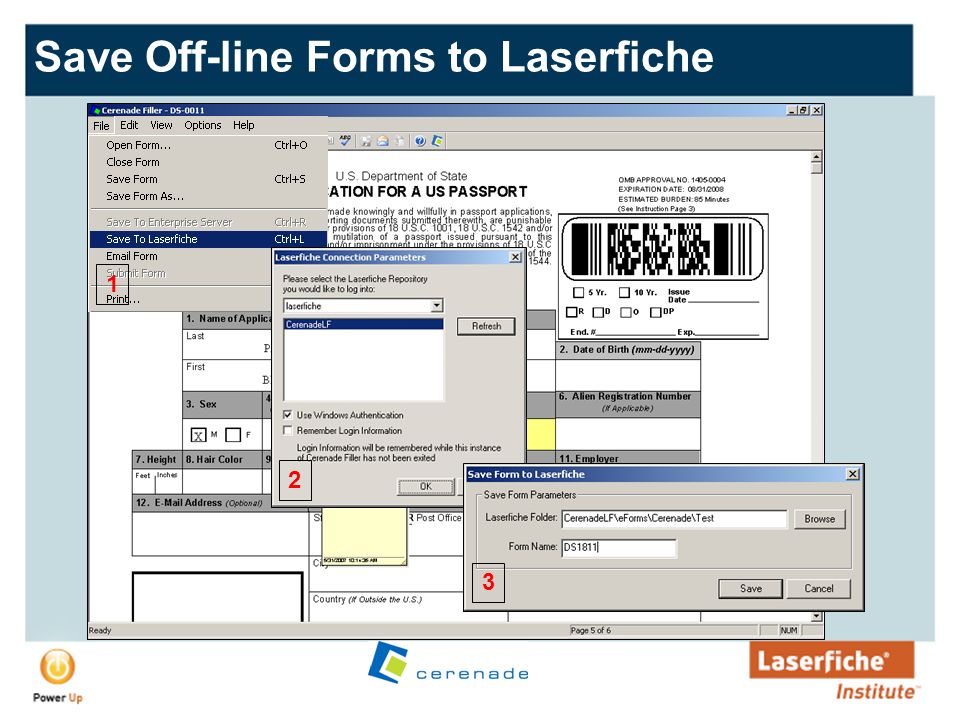Check the F sex checkbox
The height and width of the screenshot is (720, 960).
233,435
